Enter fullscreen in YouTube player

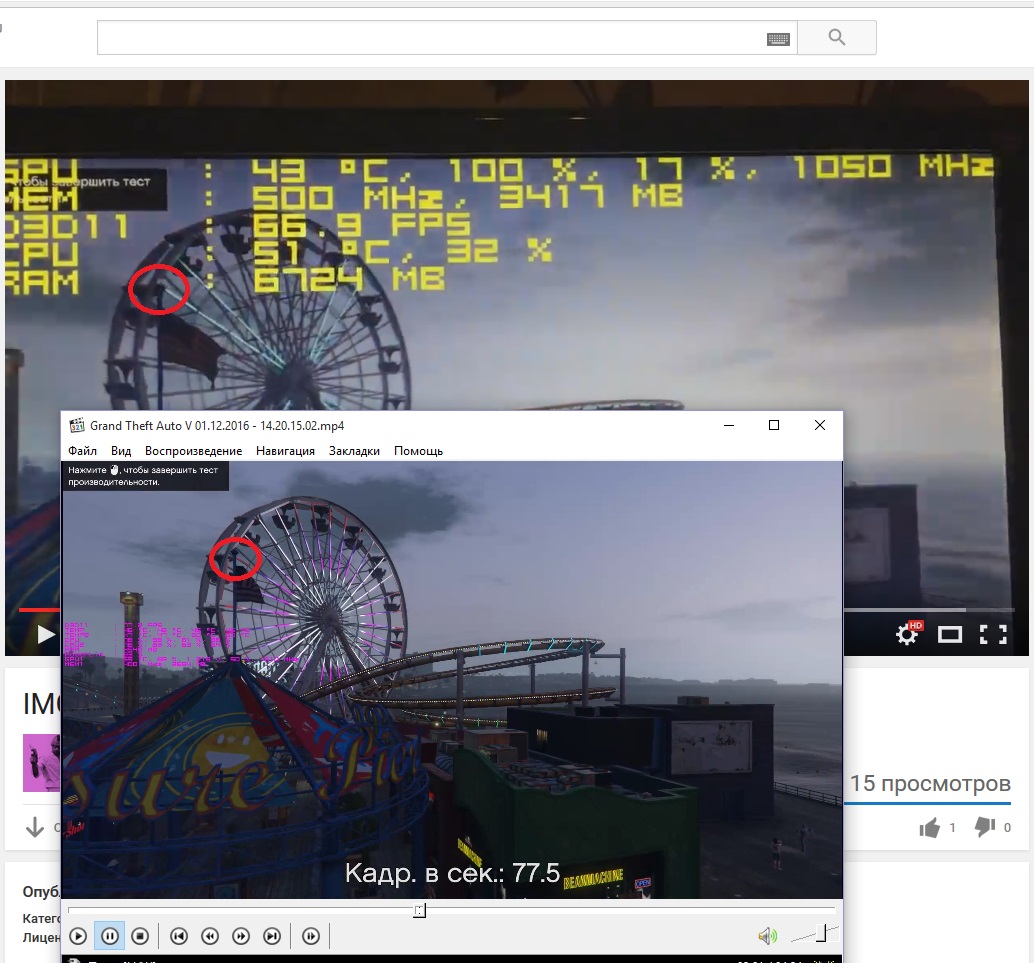pos(993,635)
